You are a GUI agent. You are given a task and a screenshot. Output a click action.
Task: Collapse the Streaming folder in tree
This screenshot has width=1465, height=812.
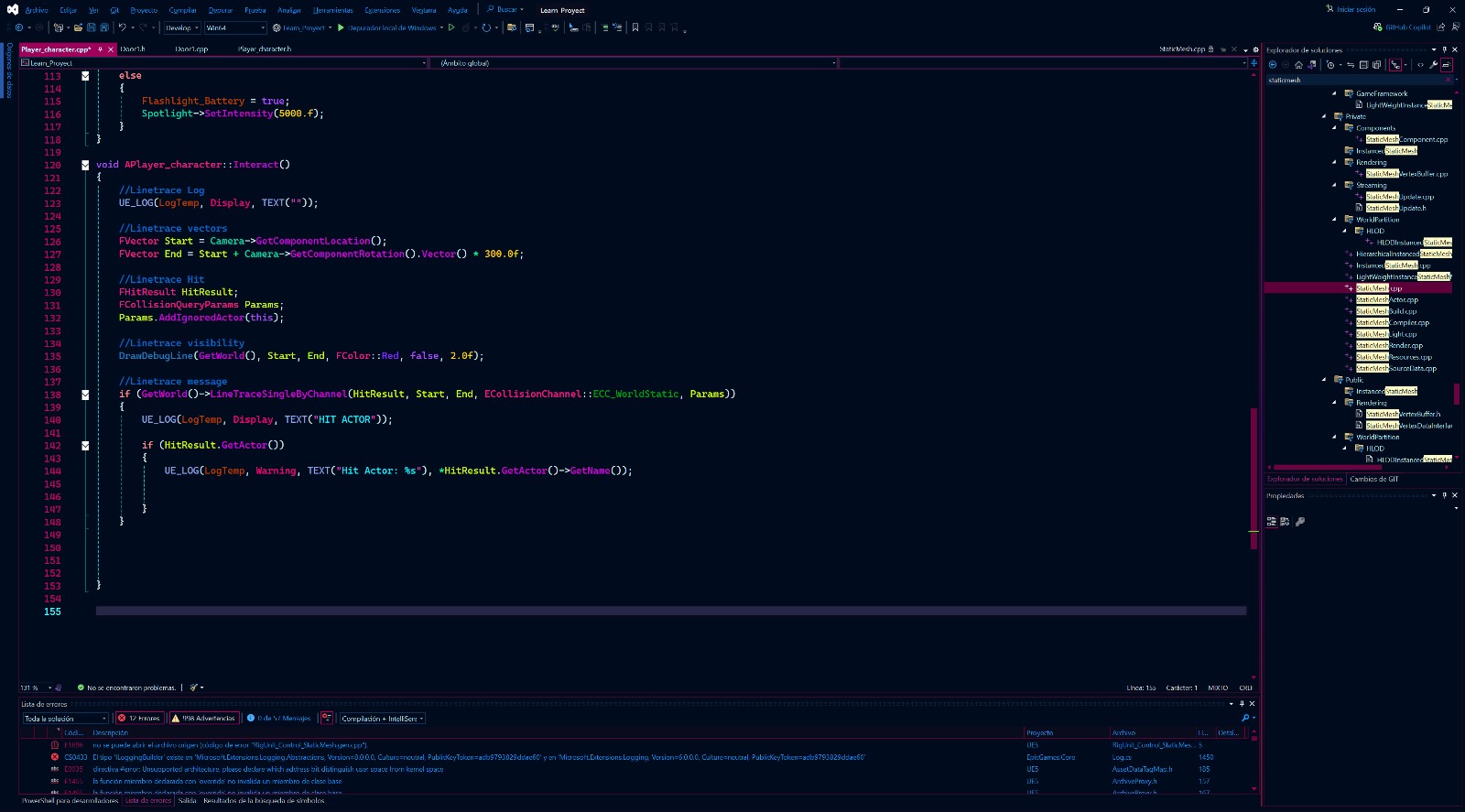coord(1335,185)
